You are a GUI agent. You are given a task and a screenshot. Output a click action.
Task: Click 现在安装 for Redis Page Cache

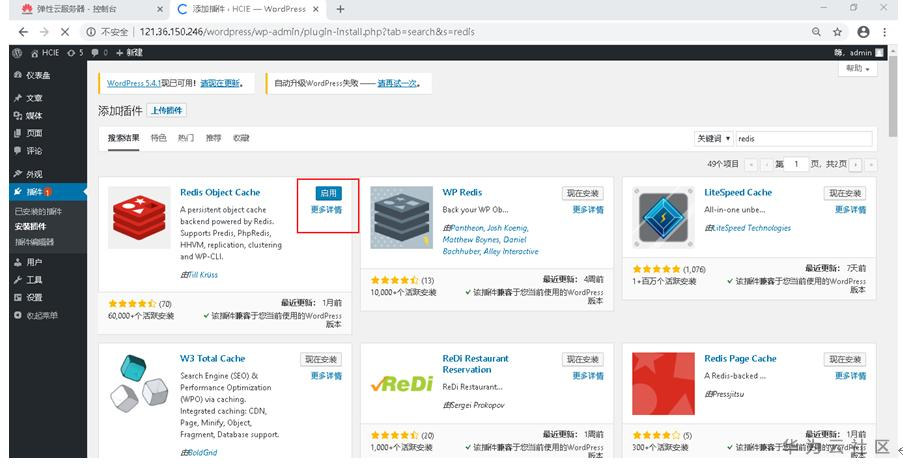pyautogui.click(x=845, y=360)
